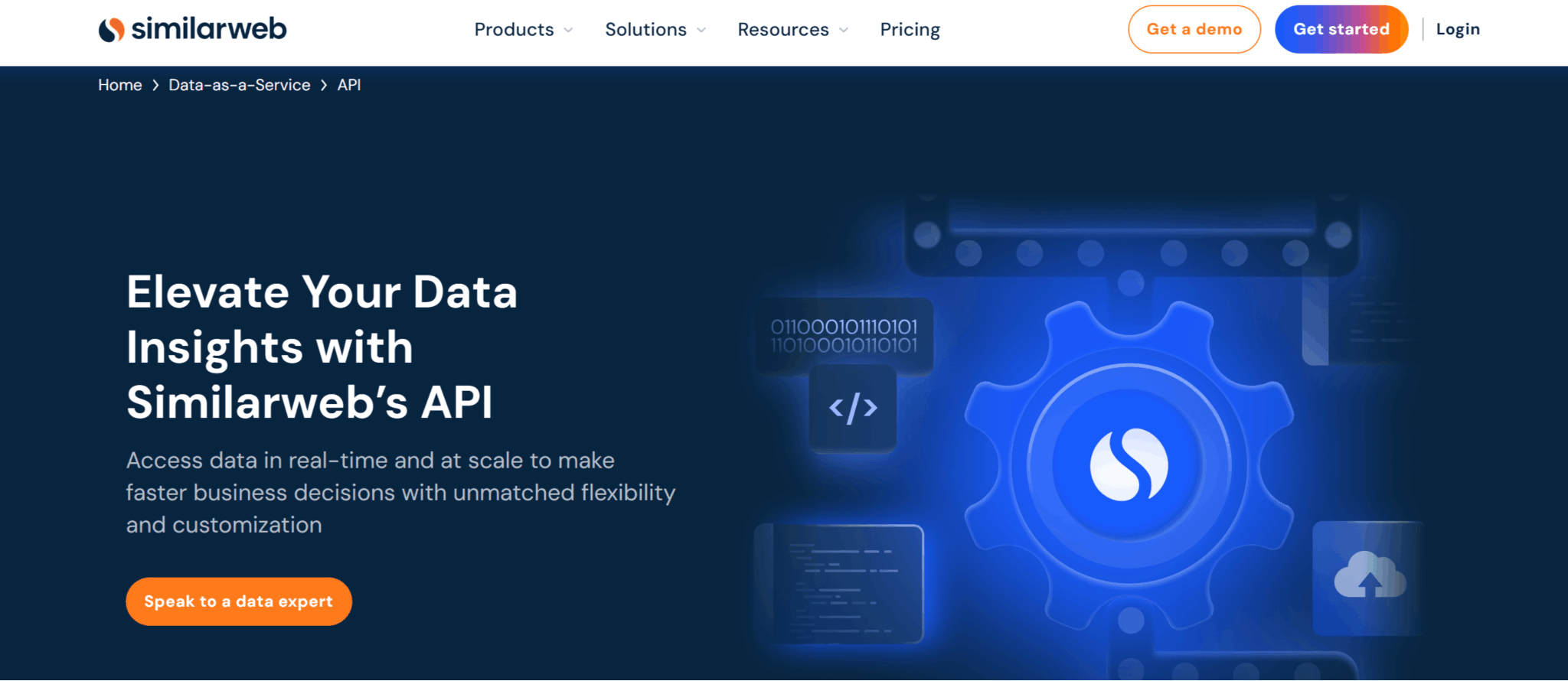Click Speak to a data expert
This screenshot has width=1568, height=681.
(239, 601)
